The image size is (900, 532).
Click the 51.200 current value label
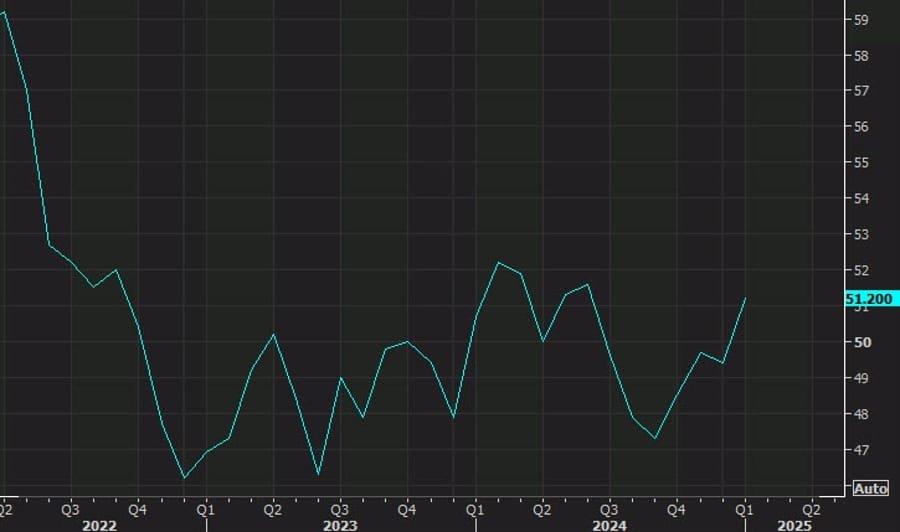(870, 298)
